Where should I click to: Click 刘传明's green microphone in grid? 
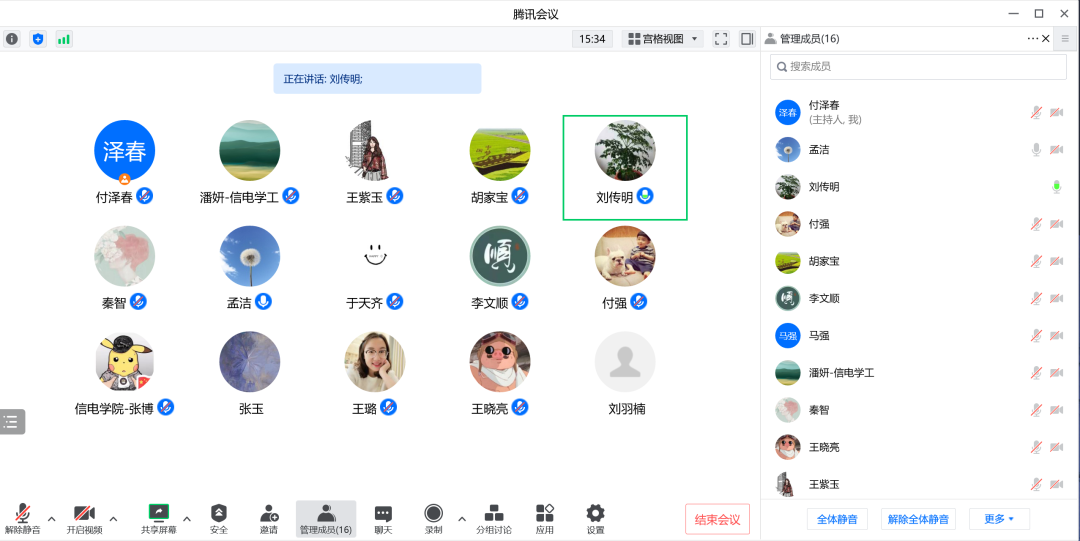(x=645, y=196)
